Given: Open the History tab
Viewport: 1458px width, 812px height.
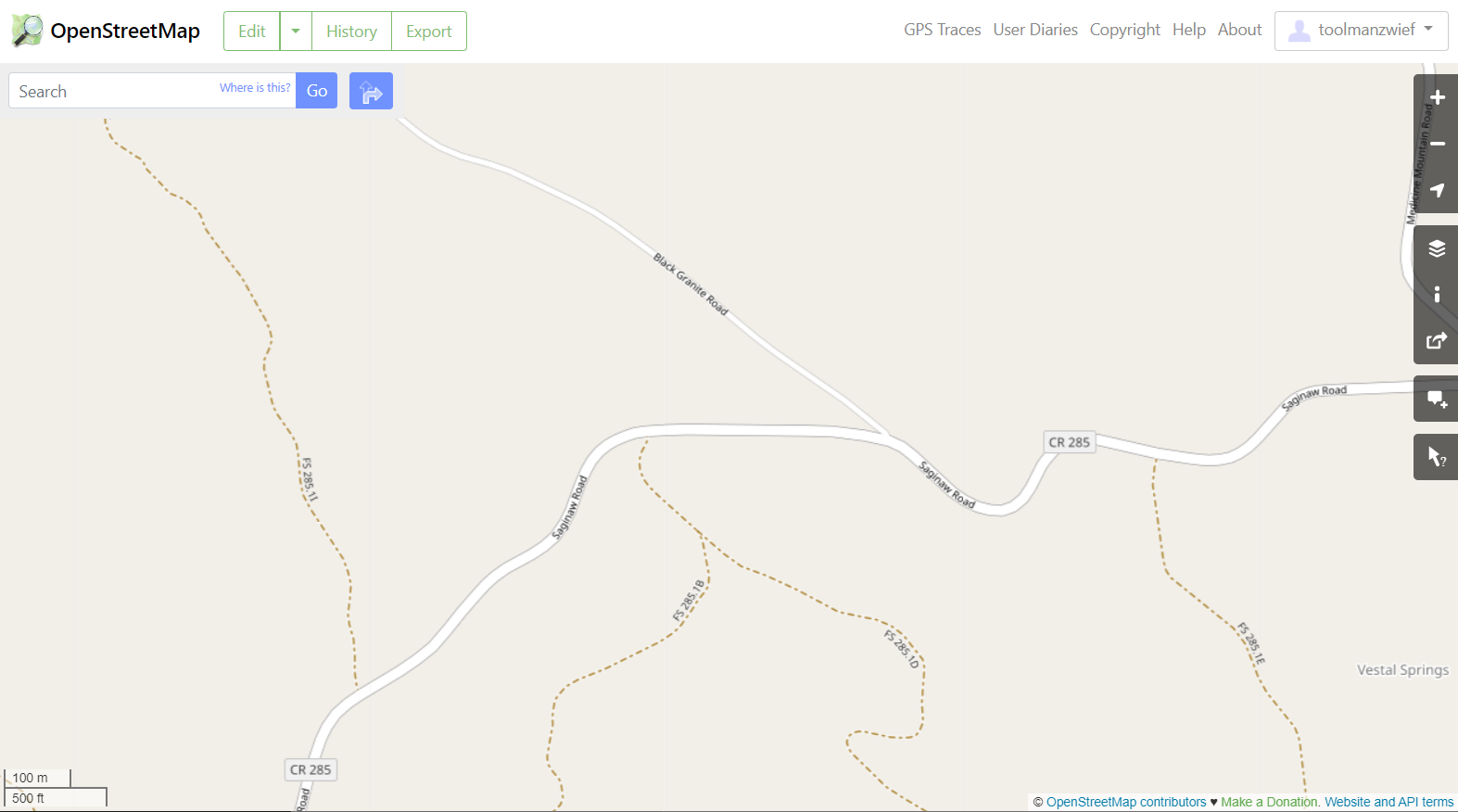Looking at the screenshot, I should coord(351,32).
